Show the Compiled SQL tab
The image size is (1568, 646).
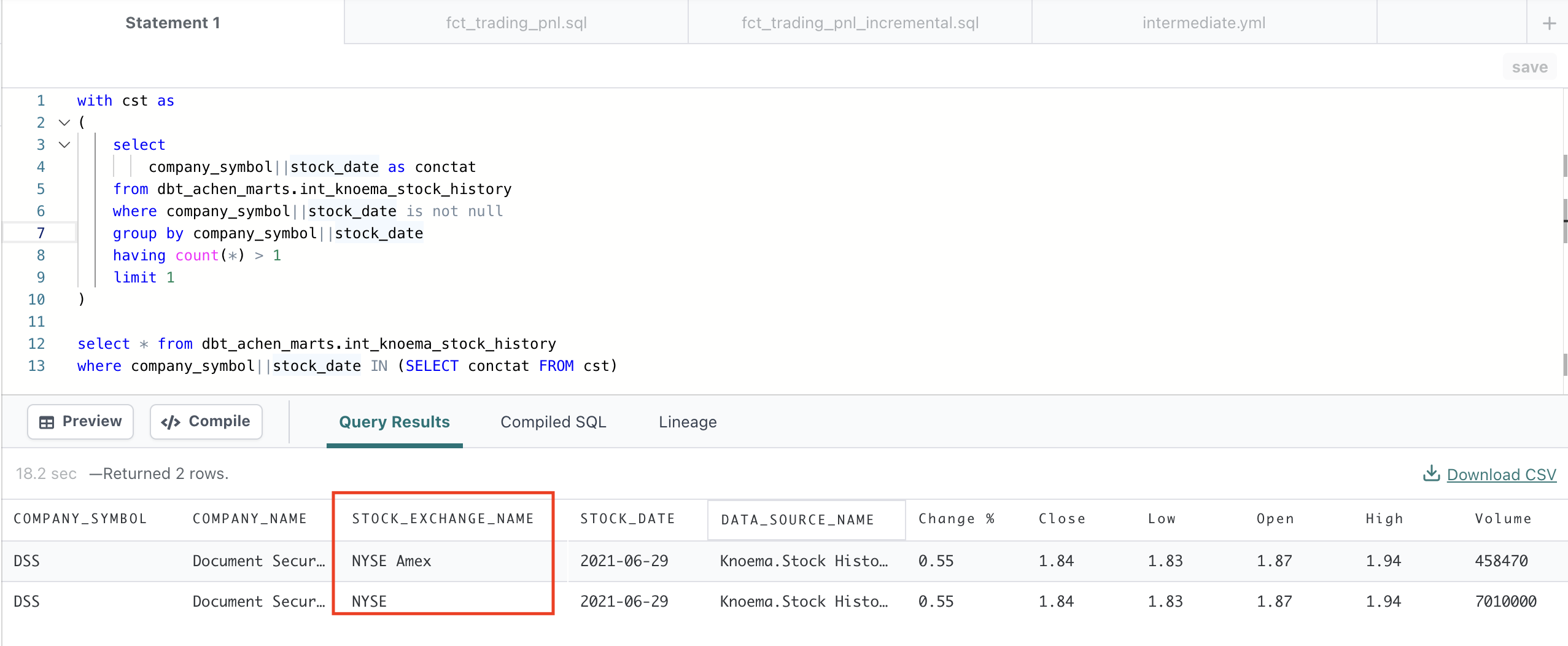(x=553, y=422)
